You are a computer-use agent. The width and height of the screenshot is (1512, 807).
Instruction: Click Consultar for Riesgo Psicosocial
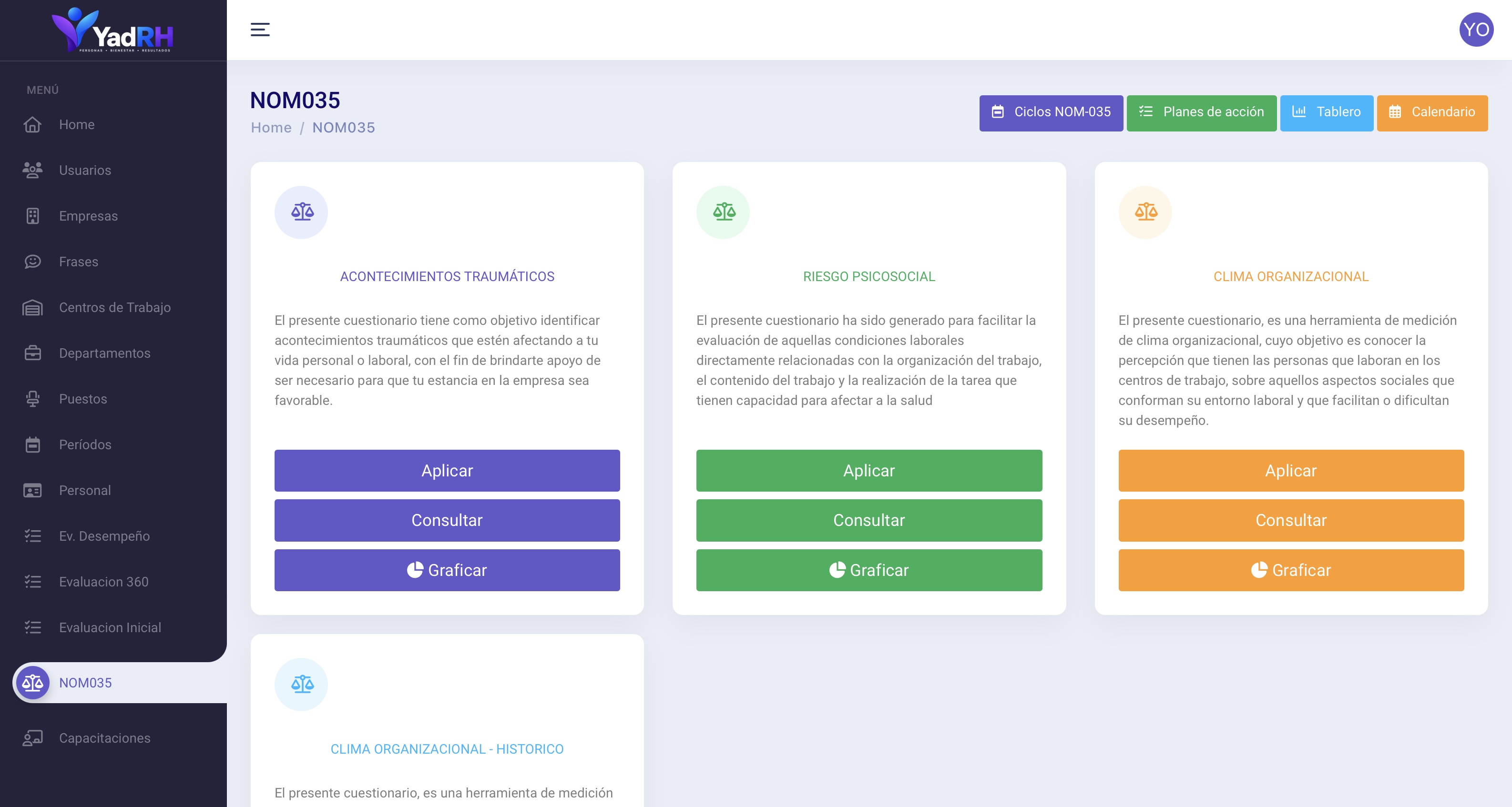click(868, 520)
